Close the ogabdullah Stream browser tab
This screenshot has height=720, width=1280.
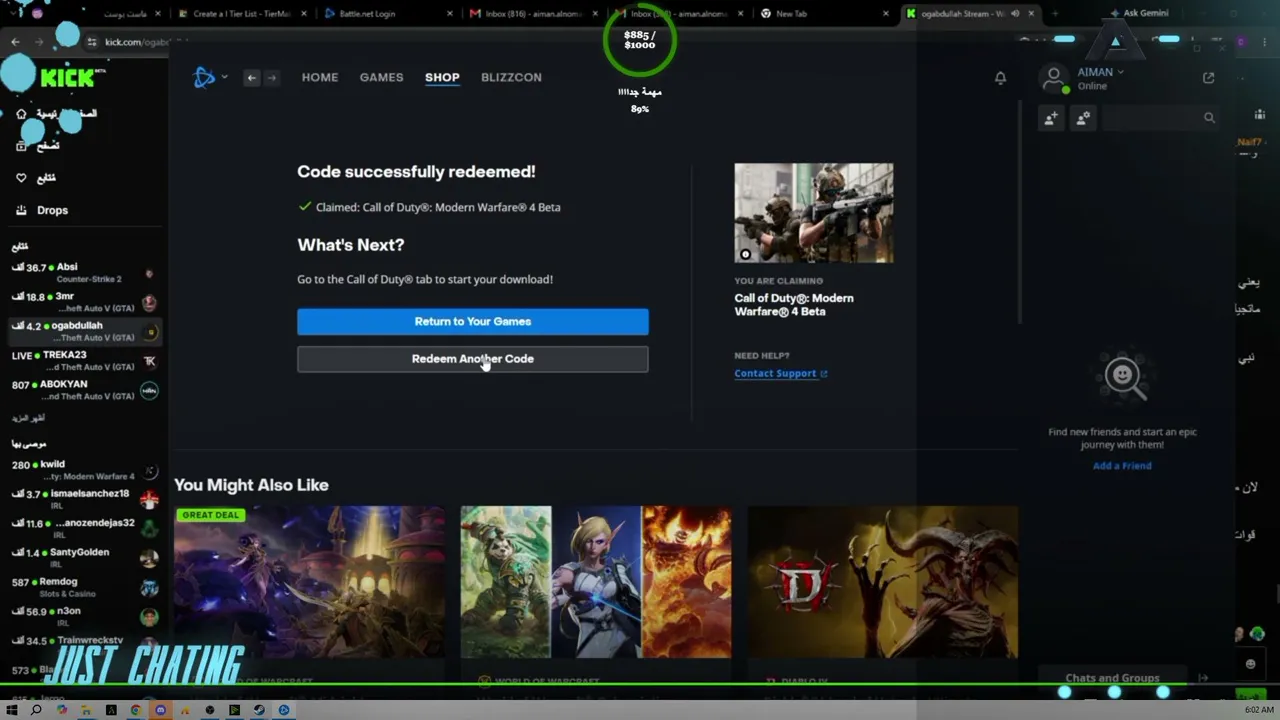tap(1031, 14)
